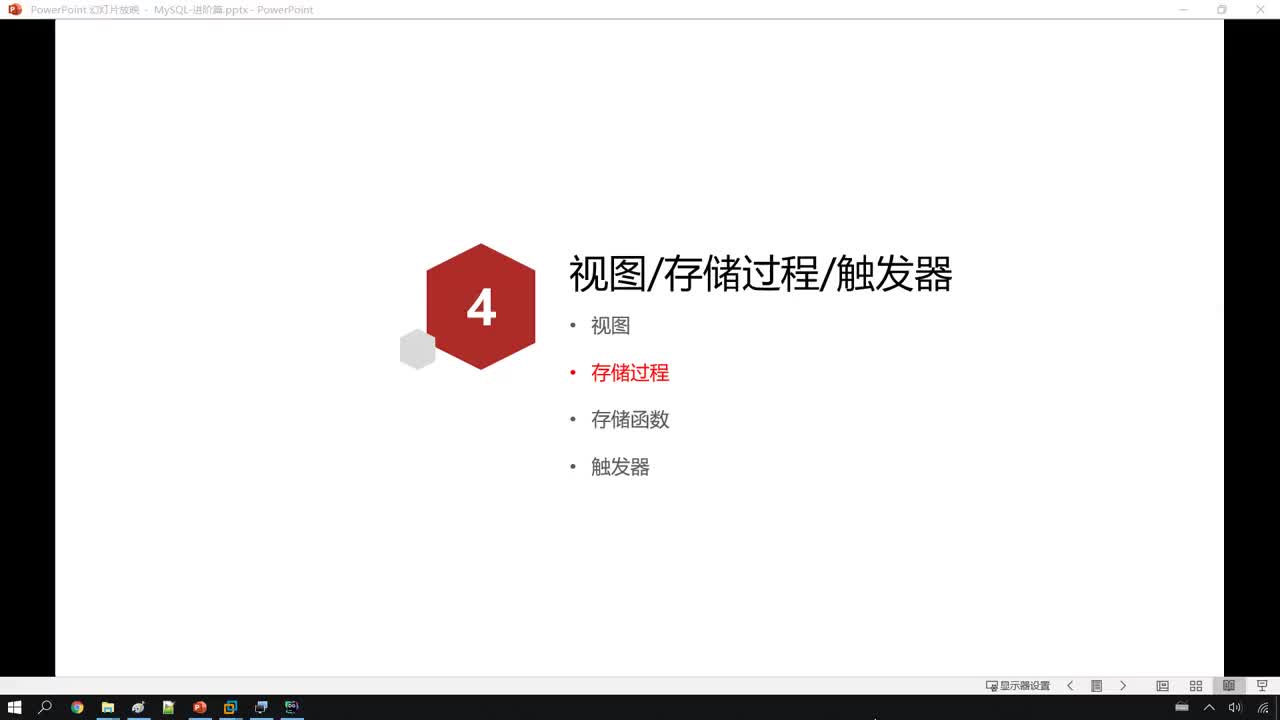Open the keyboard input indicator in tray
This screenshot has height=720, width=1280.
[x=1182, y=707]
